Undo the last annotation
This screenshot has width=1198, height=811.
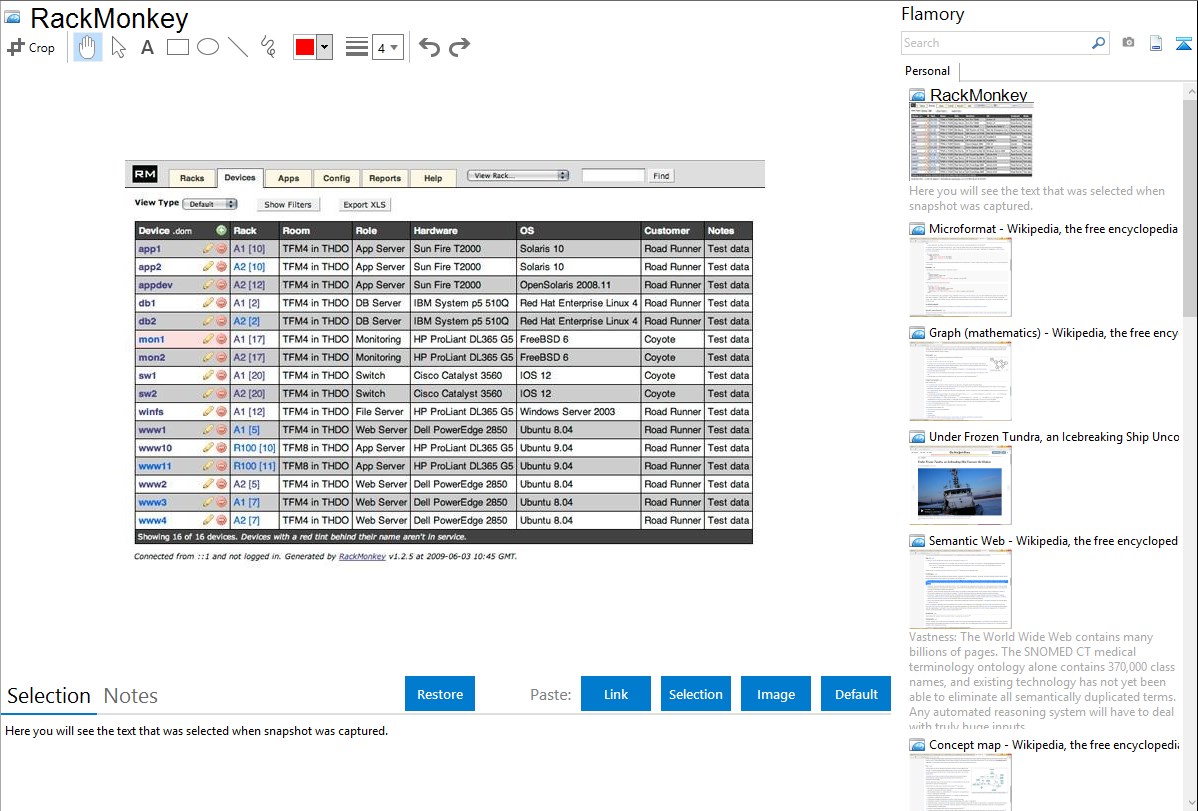pos(429,47)
